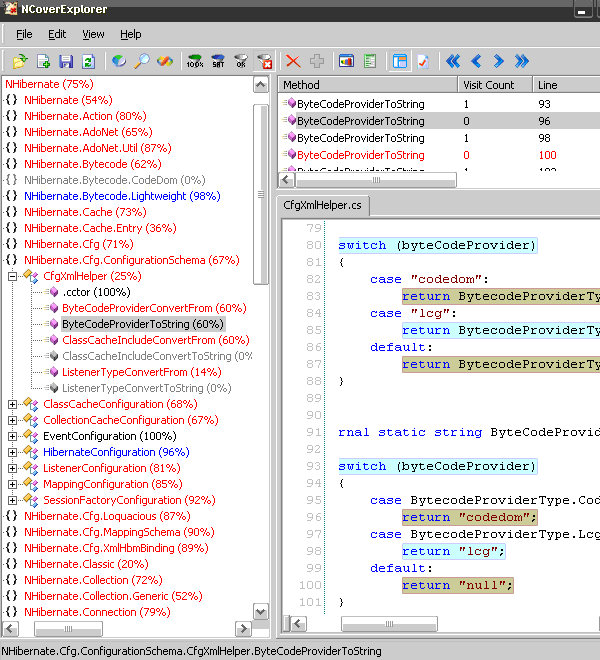Click the tree's horizontal scrollbar right arrow
Image resolution: width=600 pixels, height=660 pixels.
pyautogui.click(x=243, y=629)
